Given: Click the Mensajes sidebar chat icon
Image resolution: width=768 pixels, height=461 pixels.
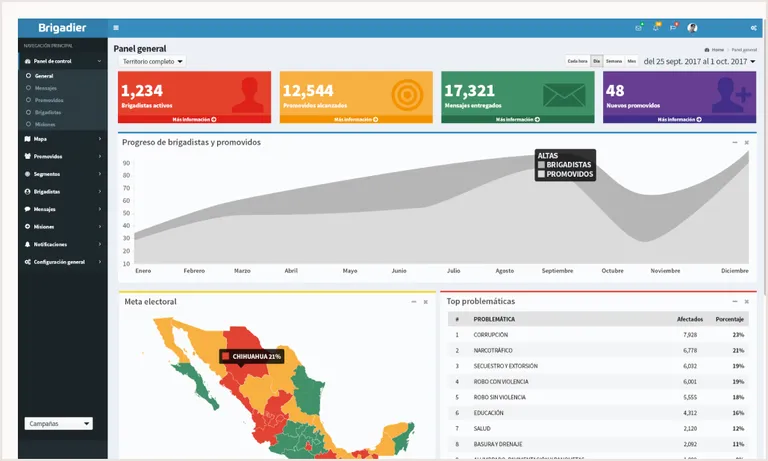Looking at the screenshot, I should tap(27, 209).
